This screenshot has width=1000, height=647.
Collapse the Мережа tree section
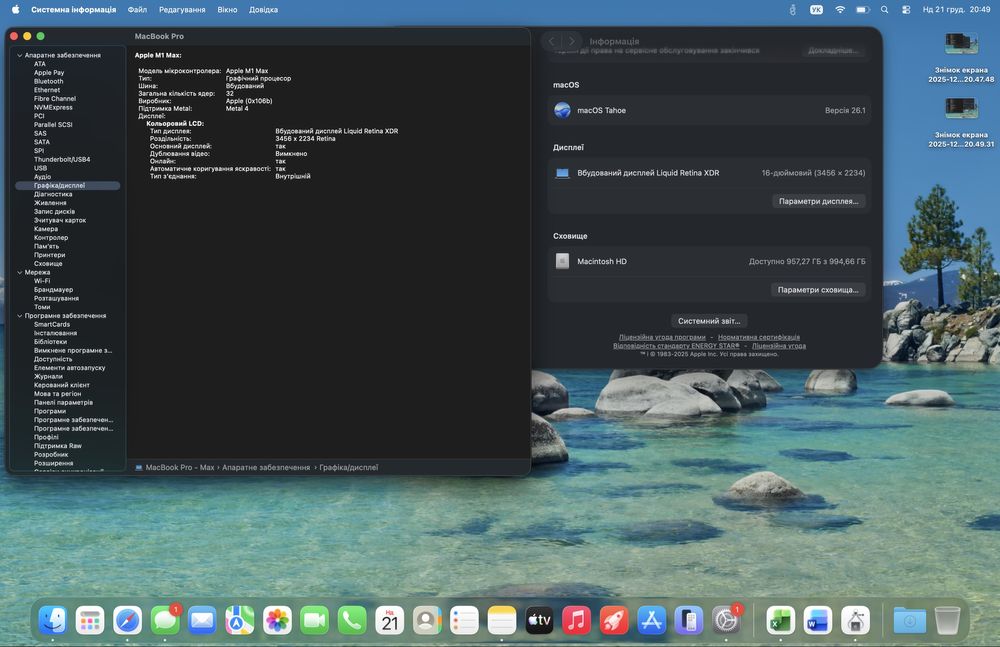[19, 272]
